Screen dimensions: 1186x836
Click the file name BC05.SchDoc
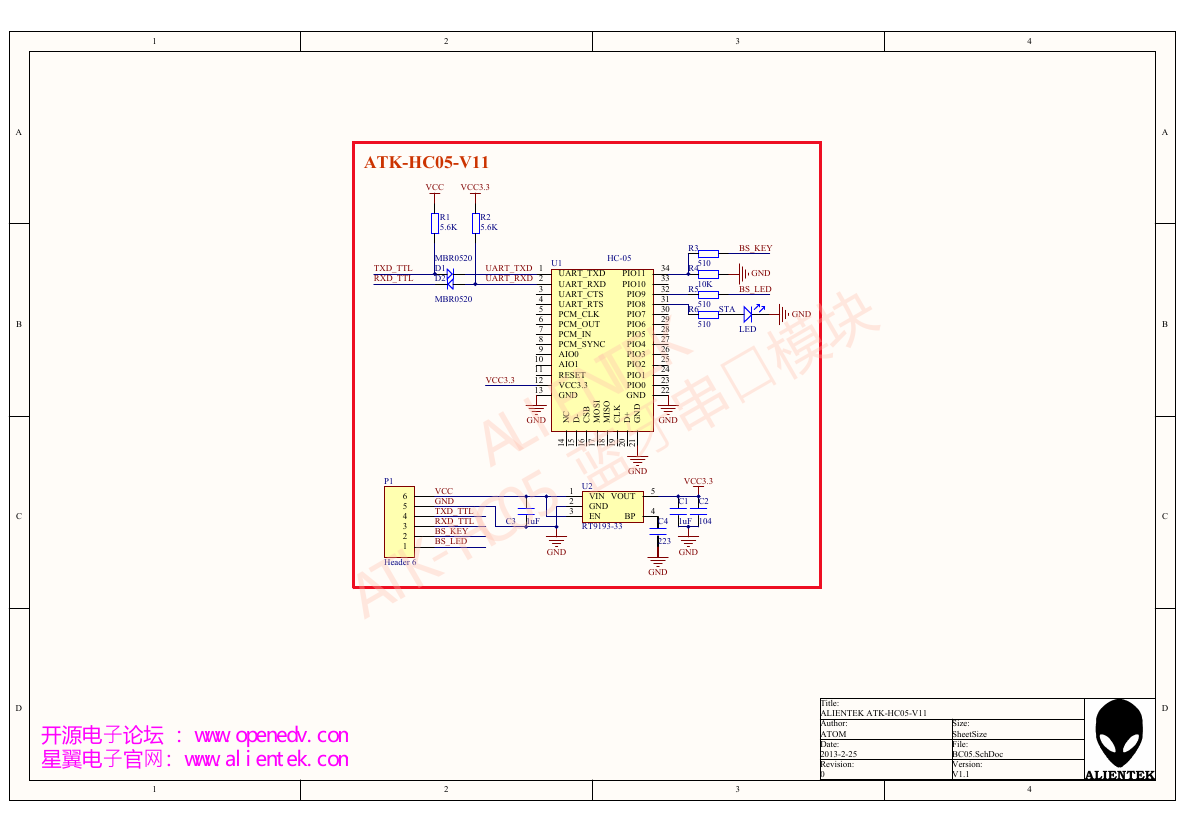[977, 754]
